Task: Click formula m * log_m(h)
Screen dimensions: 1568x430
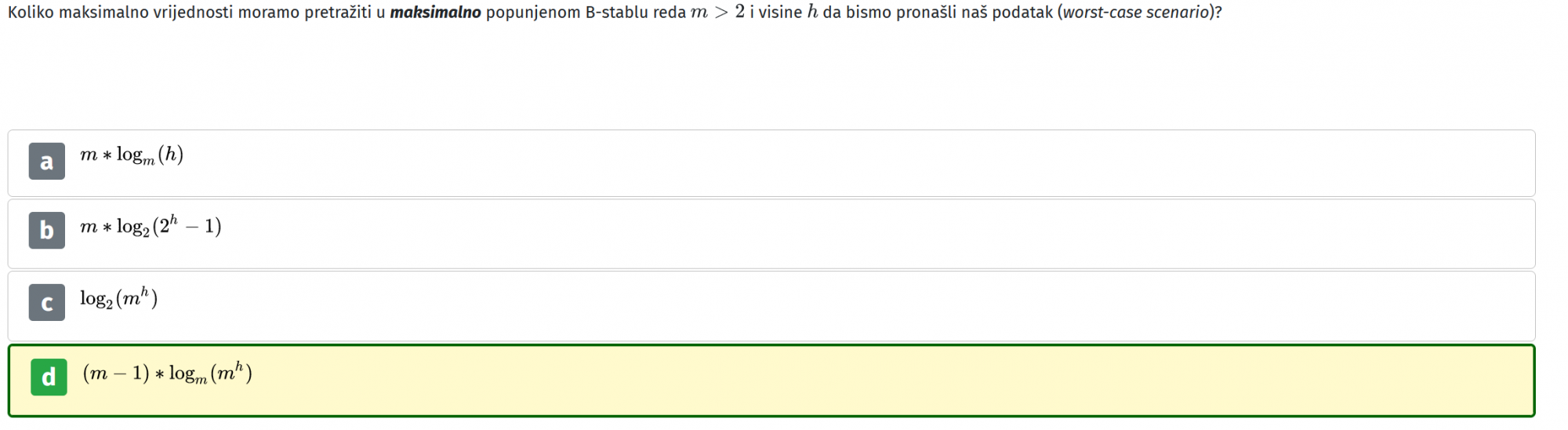Action: tap(132, 155)
